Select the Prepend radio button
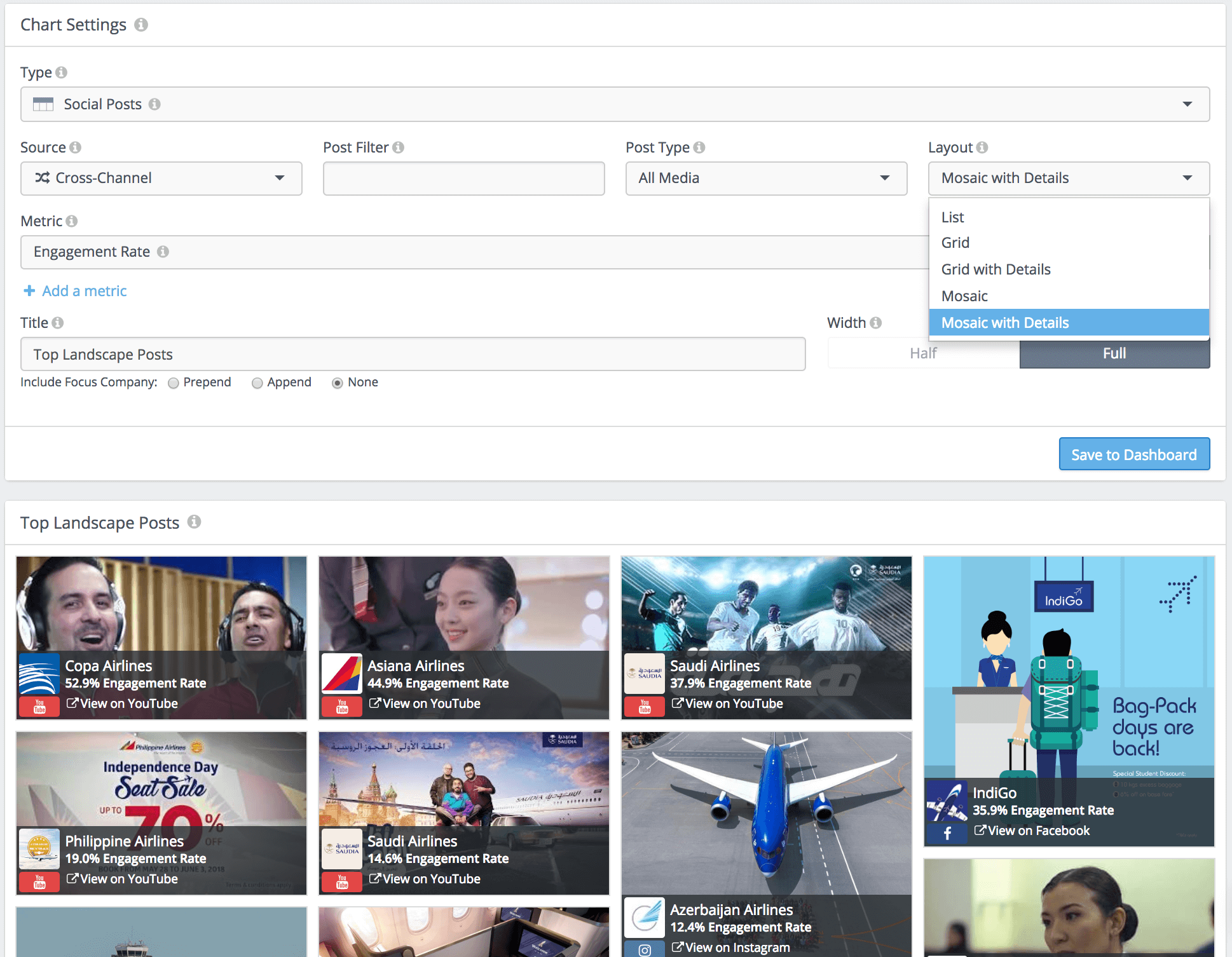Screen dimensions: 1232x957 click(x=173, y=383)
